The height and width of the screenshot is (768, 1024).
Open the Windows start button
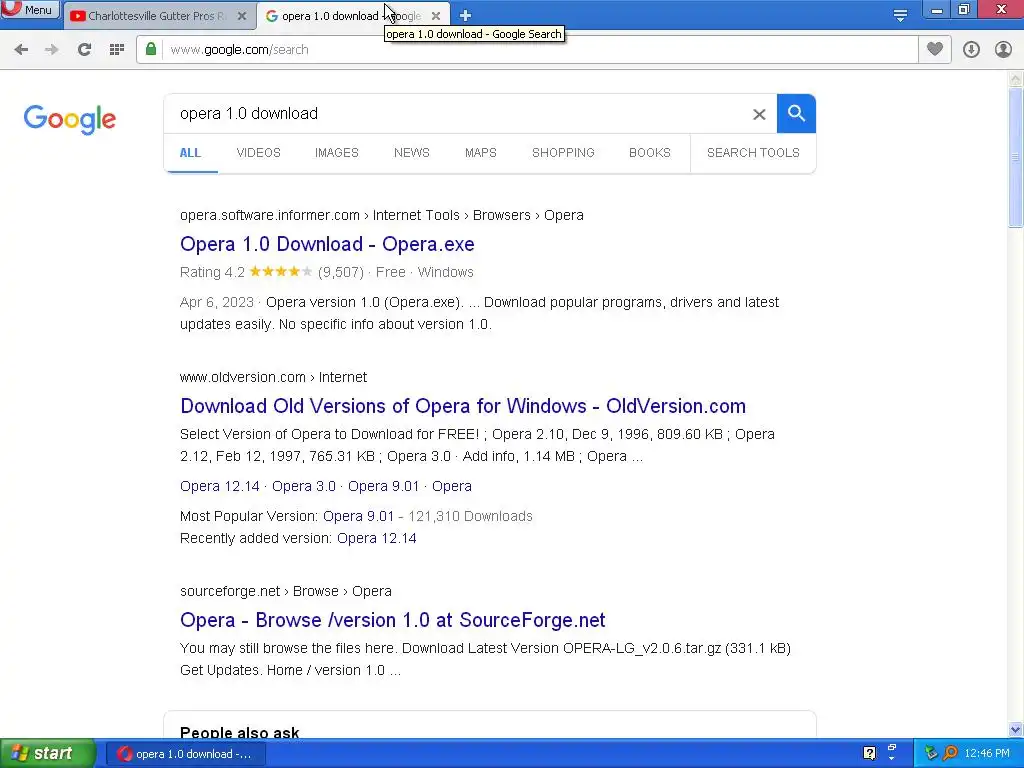coord(48,754)
